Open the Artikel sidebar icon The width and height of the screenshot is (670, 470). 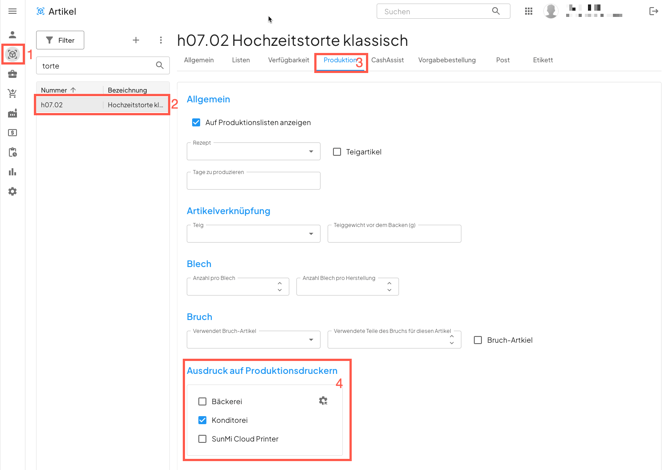[x=12, y=54]
